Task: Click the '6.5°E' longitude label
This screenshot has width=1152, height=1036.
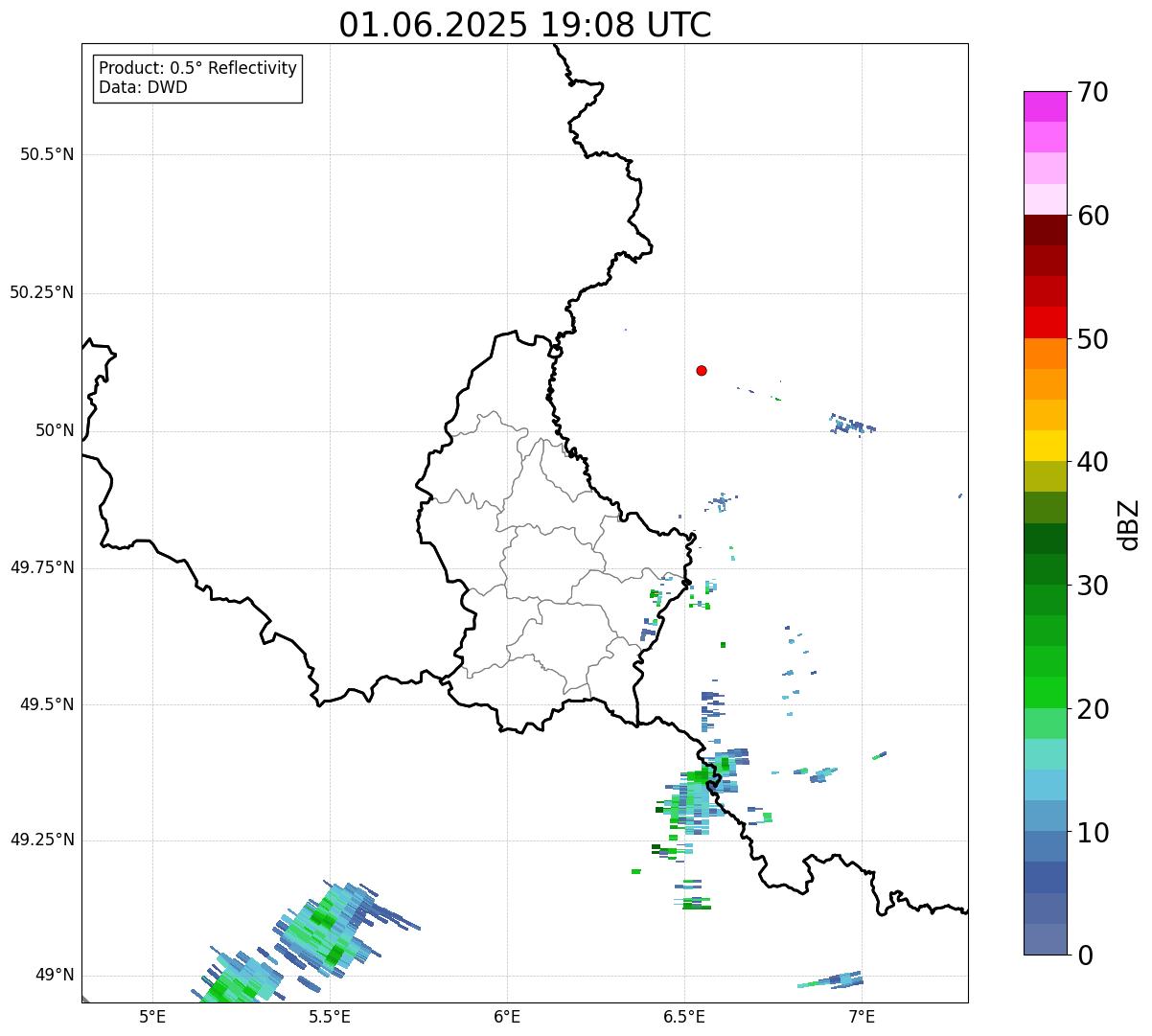Action: (684, 1016)
